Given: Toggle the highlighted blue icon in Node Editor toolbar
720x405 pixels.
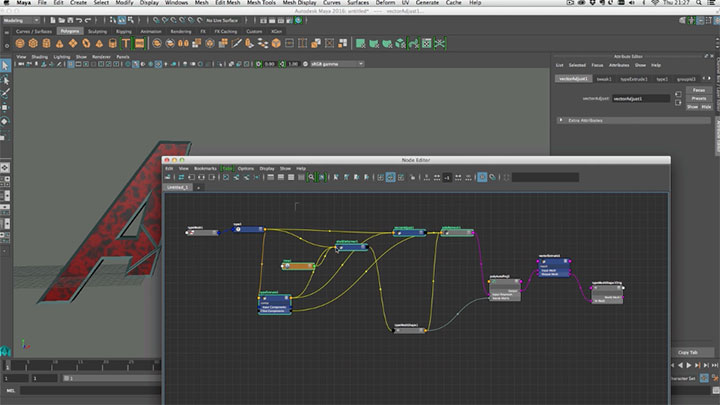Looking at the screenshot, I should [x=390, y=177].
